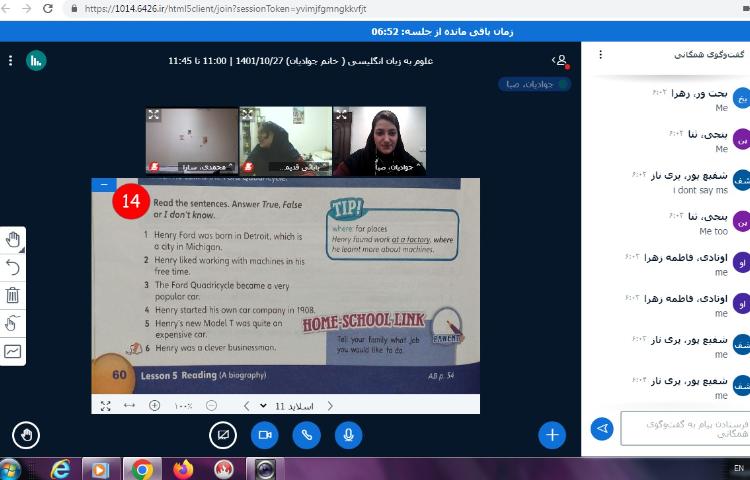Viewport: 750px width, 480px height.
Task: Click the session title in the header
Action: 300,61
